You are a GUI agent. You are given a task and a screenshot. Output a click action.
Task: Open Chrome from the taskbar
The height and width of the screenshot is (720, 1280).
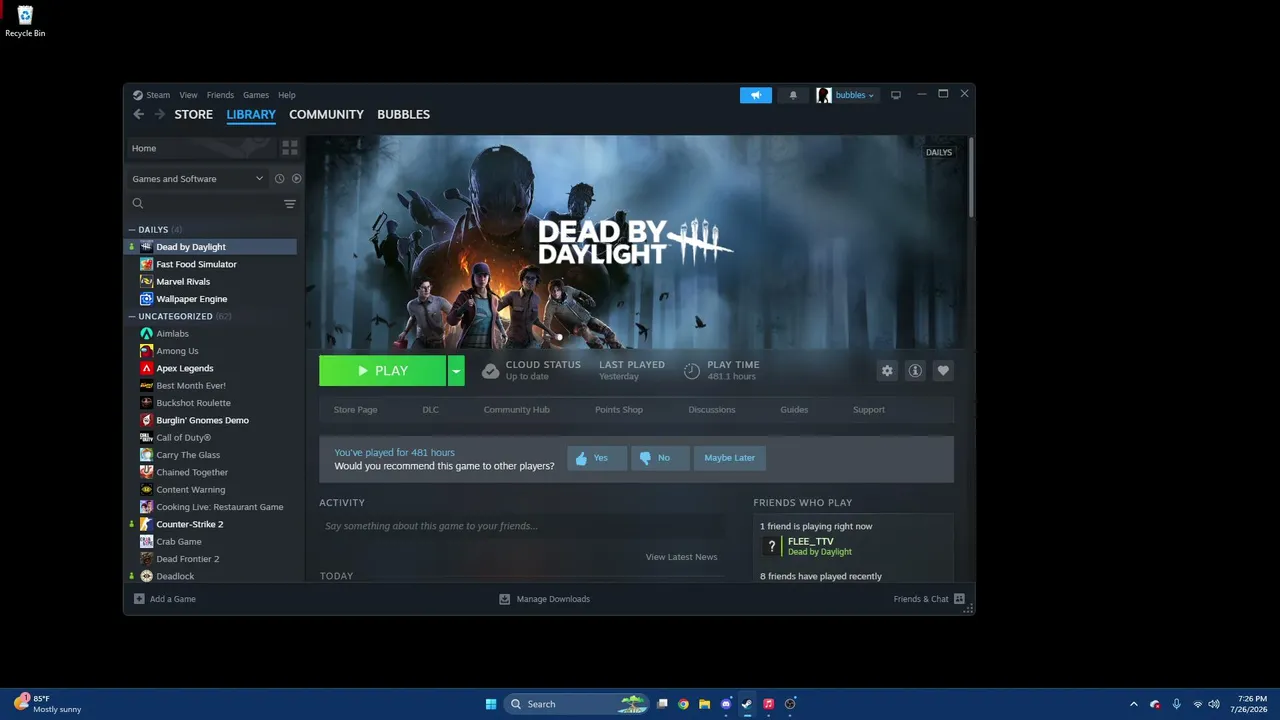click(x=683, y=704)
